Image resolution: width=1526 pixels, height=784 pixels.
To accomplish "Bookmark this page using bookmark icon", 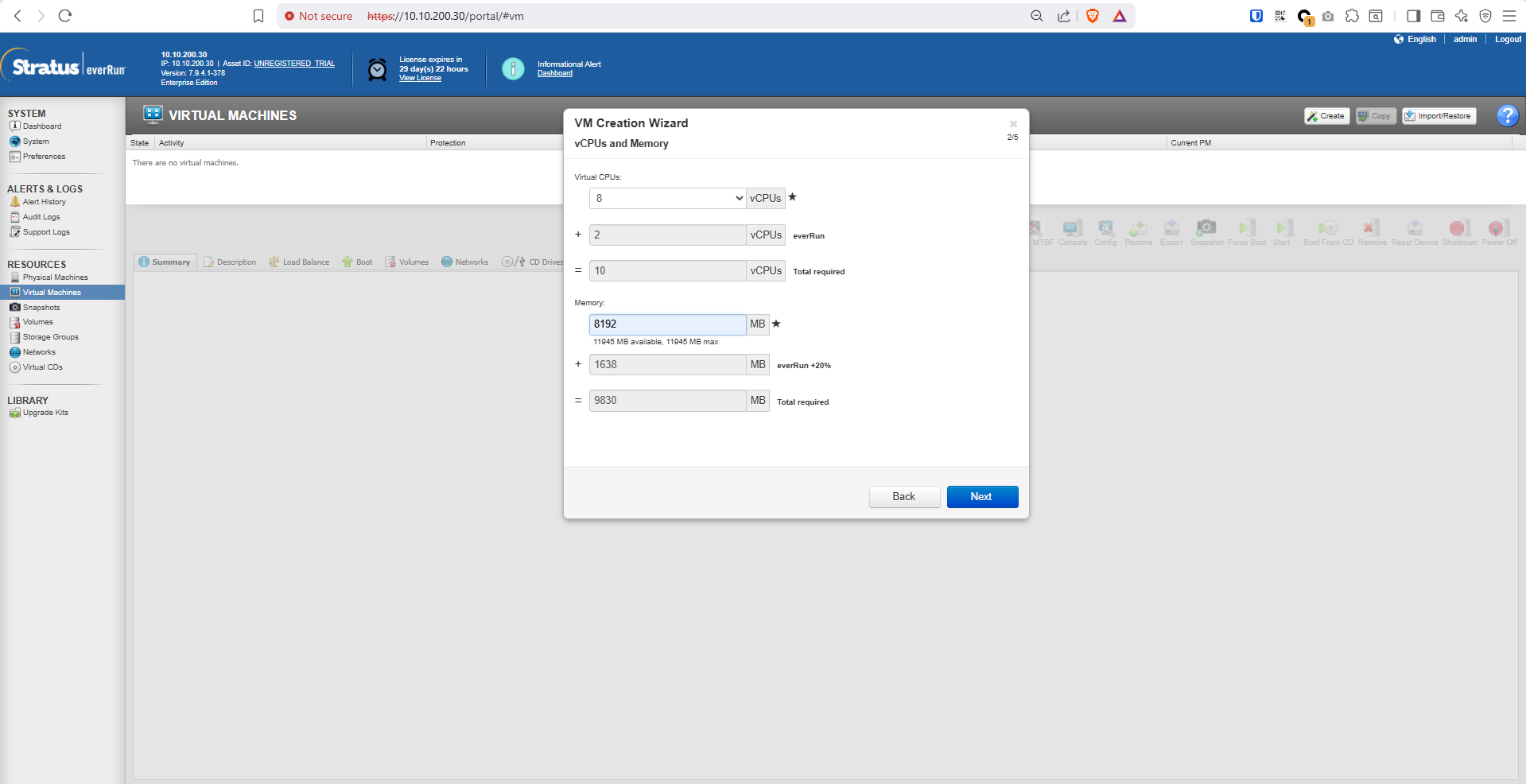I will click(258, 16).
